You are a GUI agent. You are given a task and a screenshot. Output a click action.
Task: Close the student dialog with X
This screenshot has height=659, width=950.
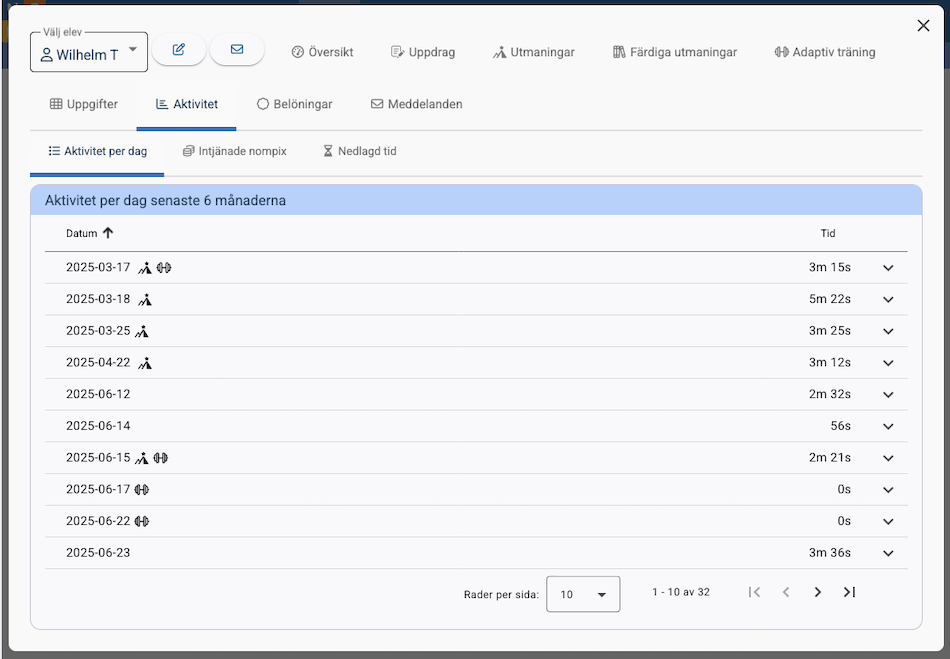(923, 26)
